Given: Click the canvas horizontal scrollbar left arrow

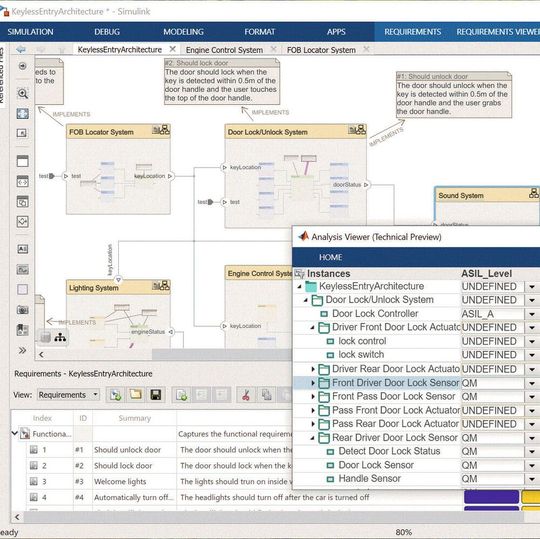Looking at the screenshot, I should (41, 354).
